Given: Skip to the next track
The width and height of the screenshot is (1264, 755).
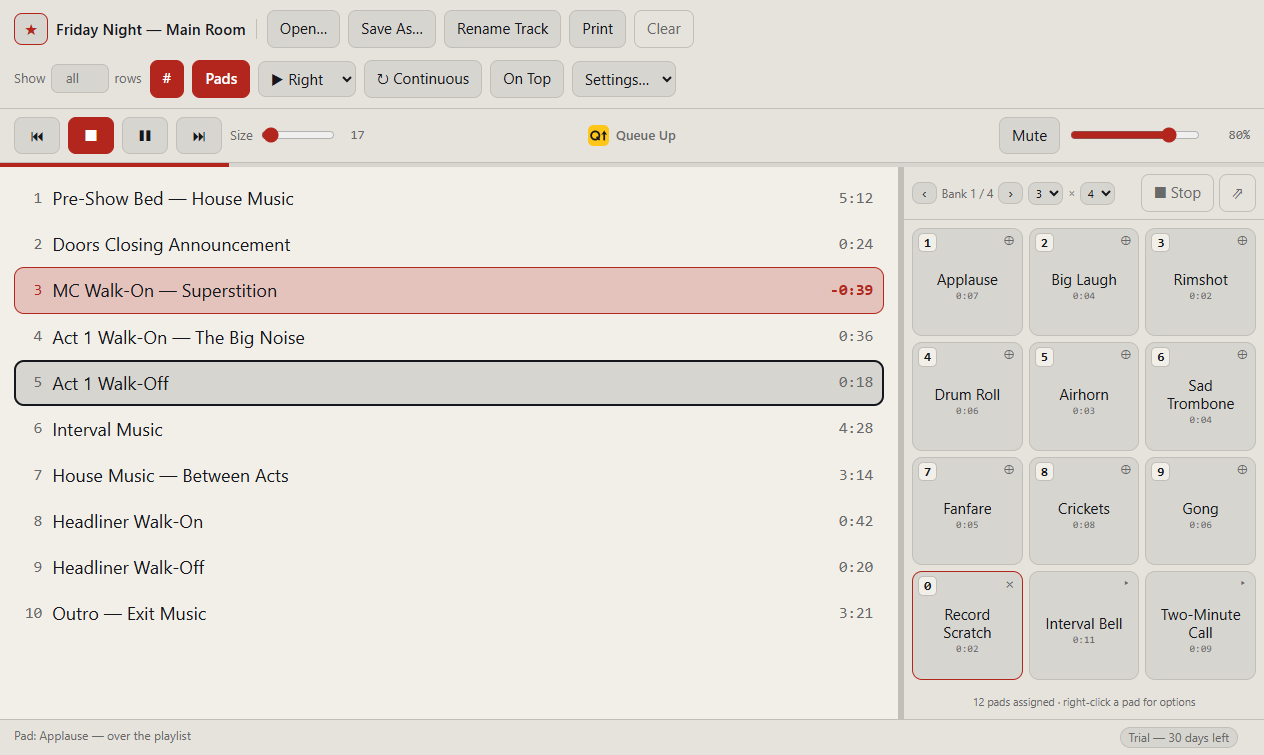Looking at the screenshot, I should click(199, 136).
